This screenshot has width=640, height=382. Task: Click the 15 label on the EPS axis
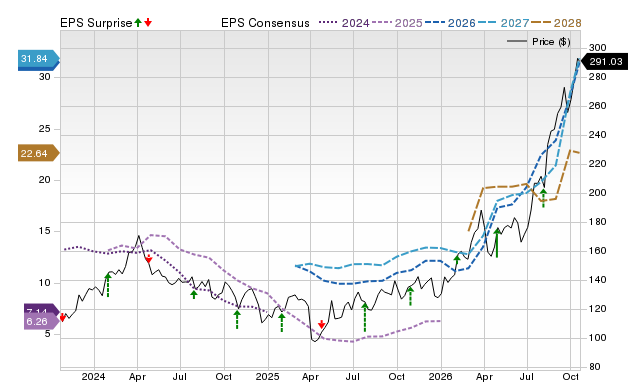(44, 231)
